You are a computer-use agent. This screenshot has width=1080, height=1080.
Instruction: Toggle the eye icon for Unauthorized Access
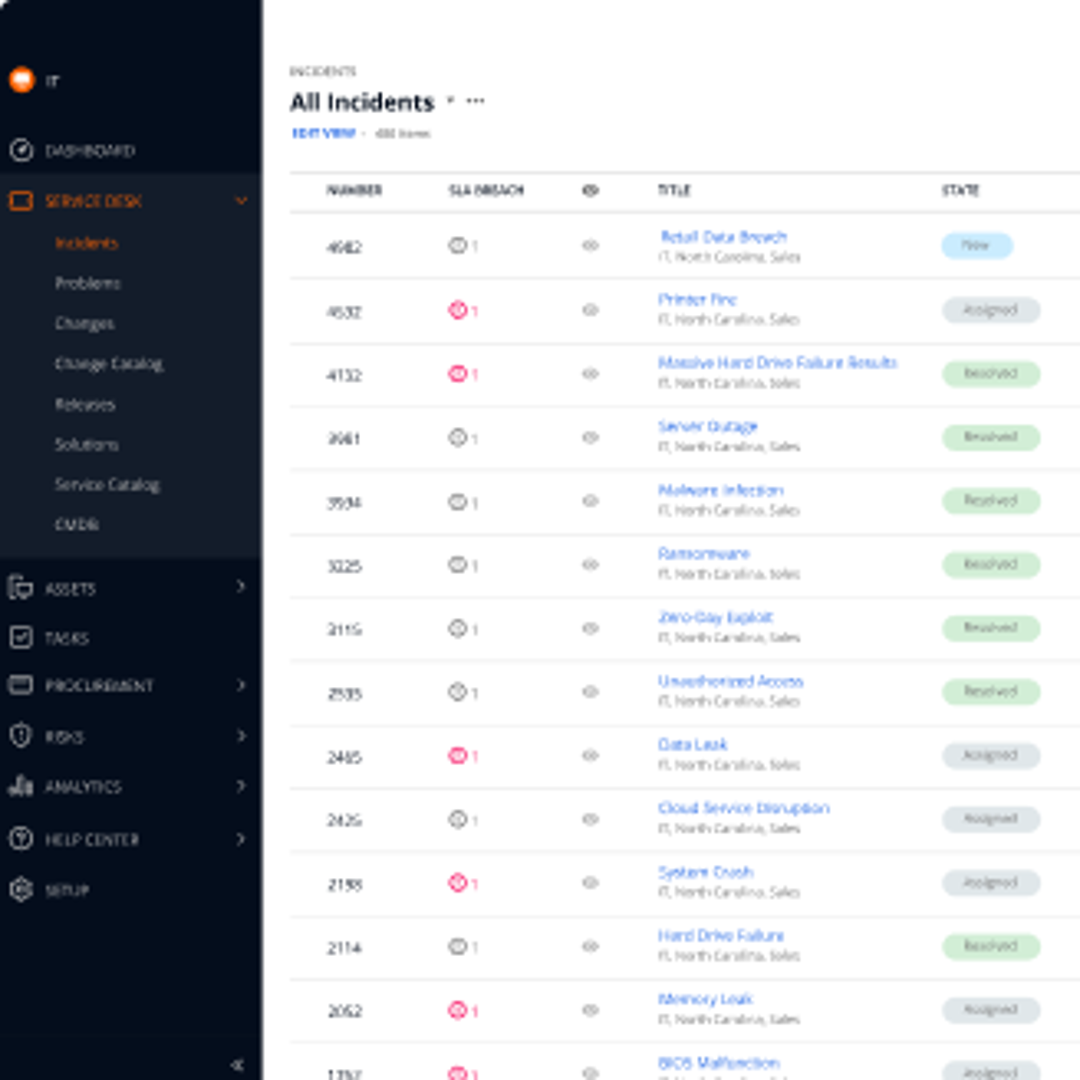590,692
